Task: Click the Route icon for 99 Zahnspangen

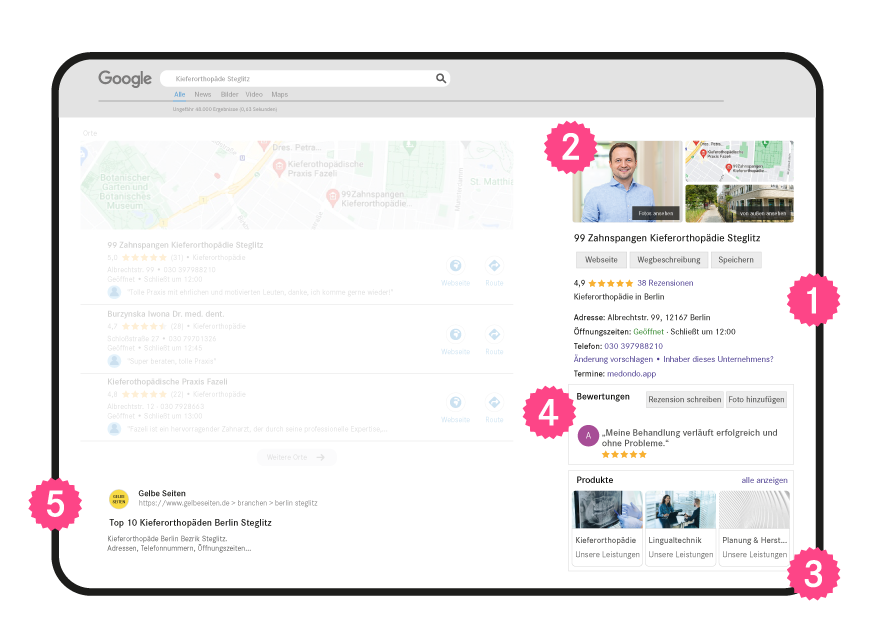Action: pyautogui.click(x=494, y=265)
